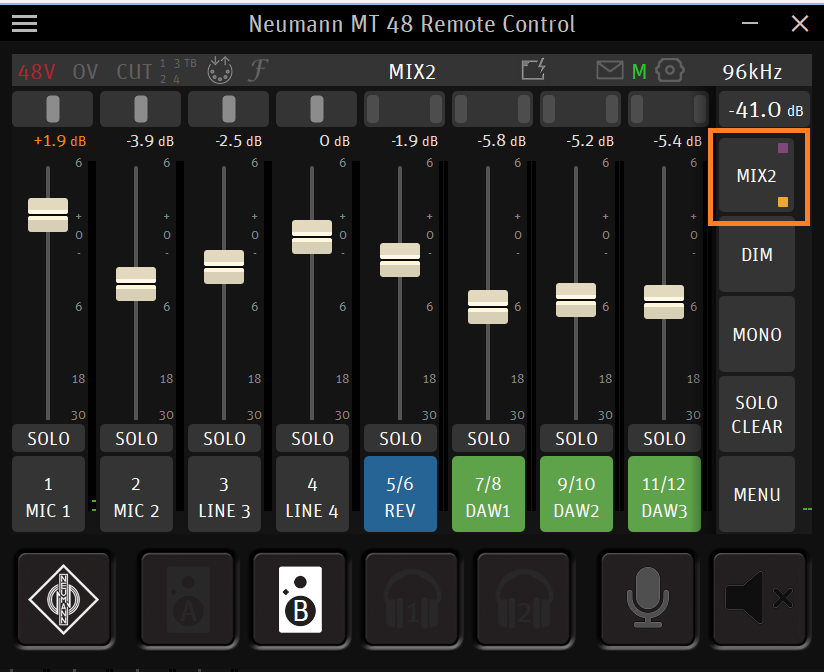Click the 96kHz sample rate display
The image size is (824, 672).
[x=752, y=72]
